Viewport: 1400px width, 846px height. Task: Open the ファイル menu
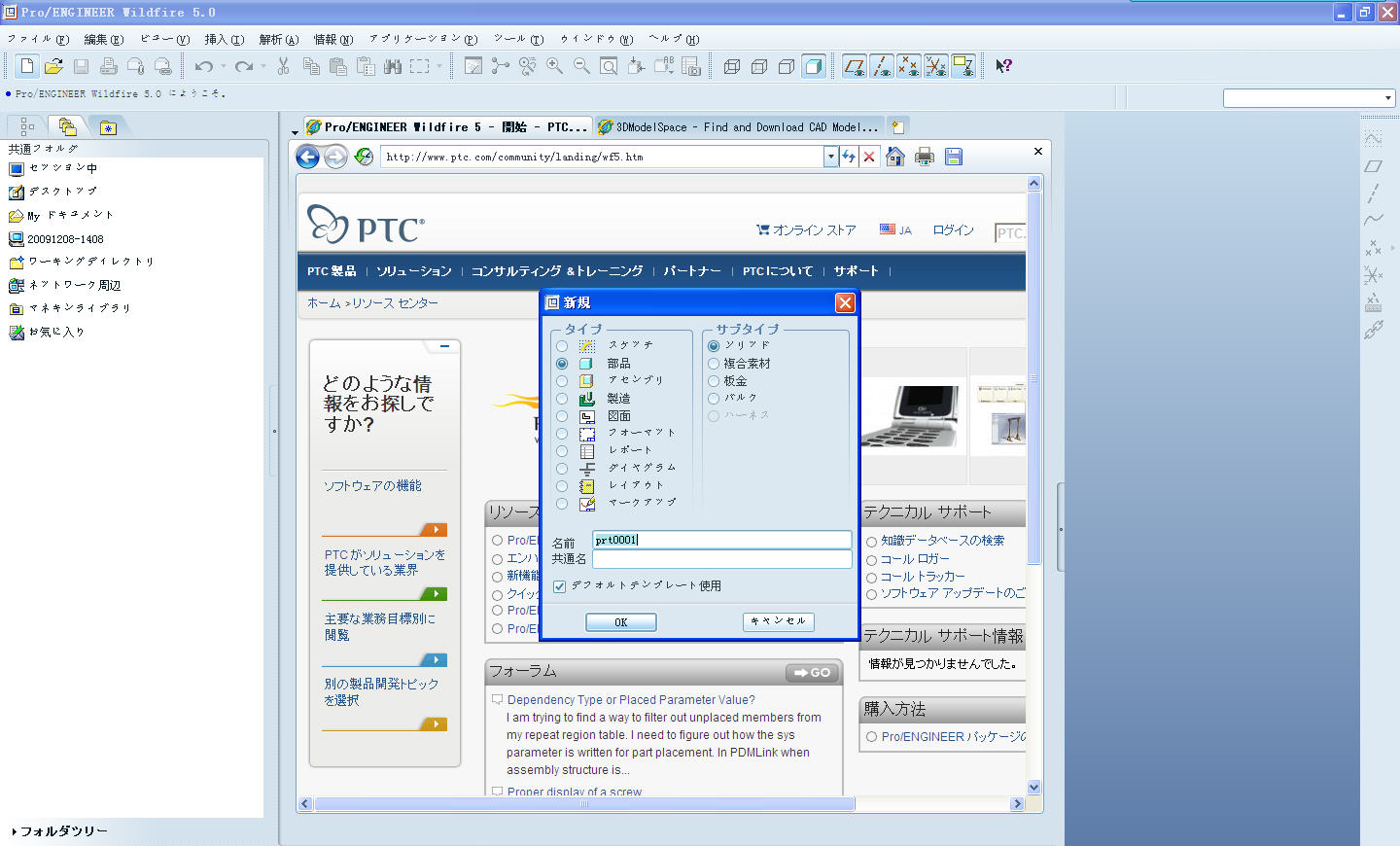point(38,40)
